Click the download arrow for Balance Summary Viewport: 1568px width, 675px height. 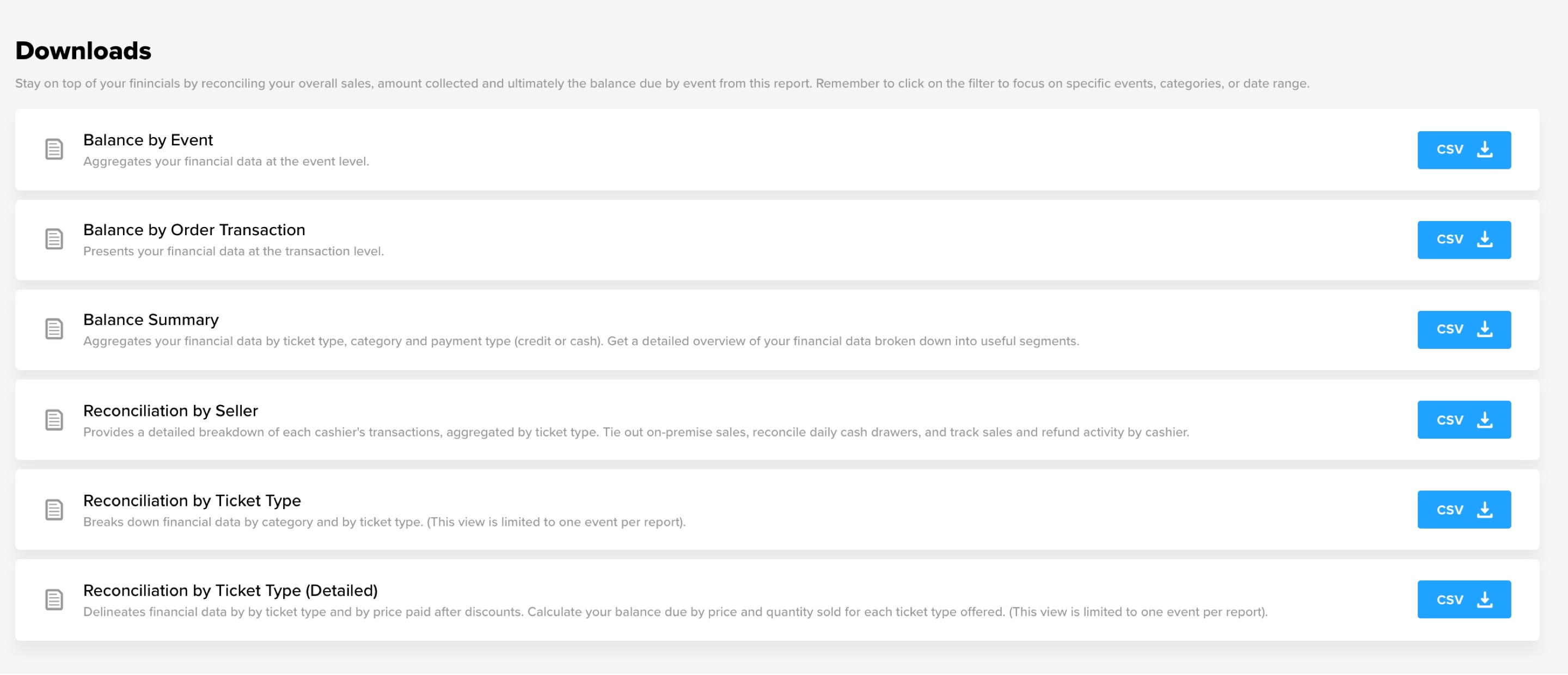pyautogui.click(x=1485, y=329)
